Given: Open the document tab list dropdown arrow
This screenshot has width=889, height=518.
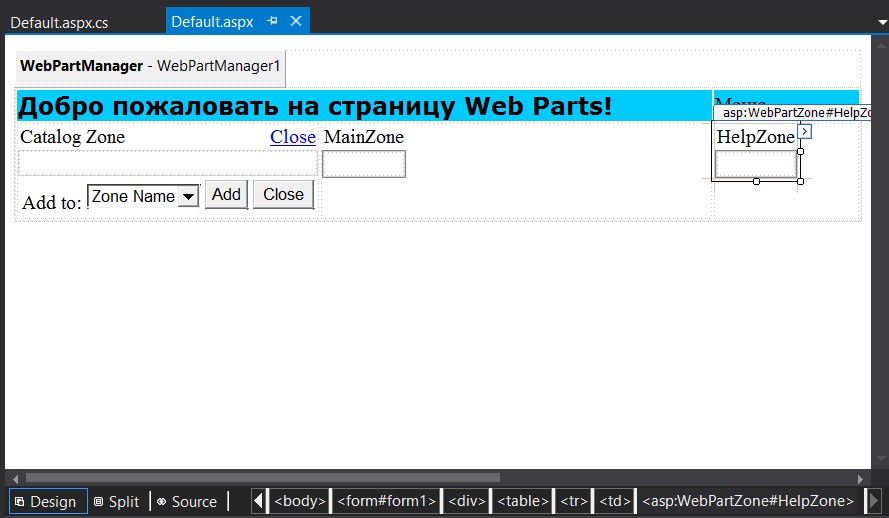Looking at the screenshot, I should [882, 23].
